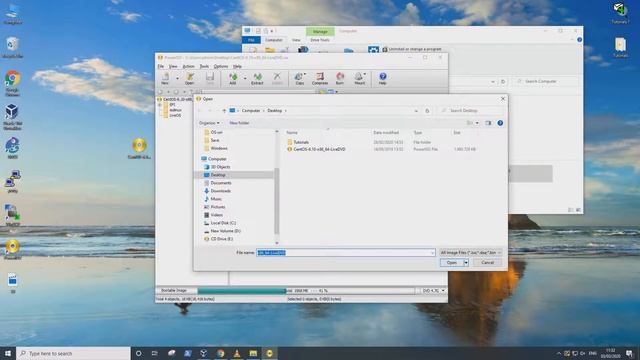Image resolution: width=640 pixels, height=360 pixels.
Task: Select New Volume (D:) in navigation pane
Action: 225,231
